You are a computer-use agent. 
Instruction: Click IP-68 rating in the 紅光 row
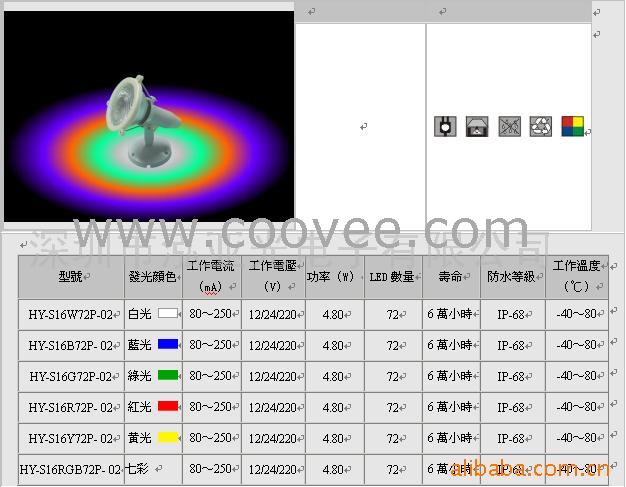pyautogui.click(x=511, y=408)
